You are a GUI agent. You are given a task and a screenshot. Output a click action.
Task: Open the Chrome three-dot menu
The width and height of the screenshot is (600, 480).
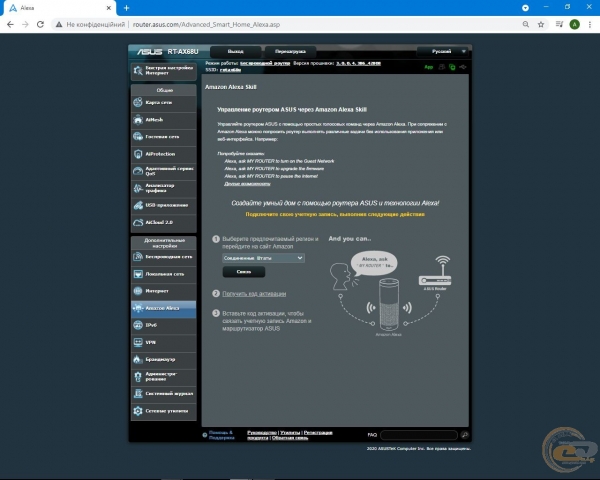590,24
